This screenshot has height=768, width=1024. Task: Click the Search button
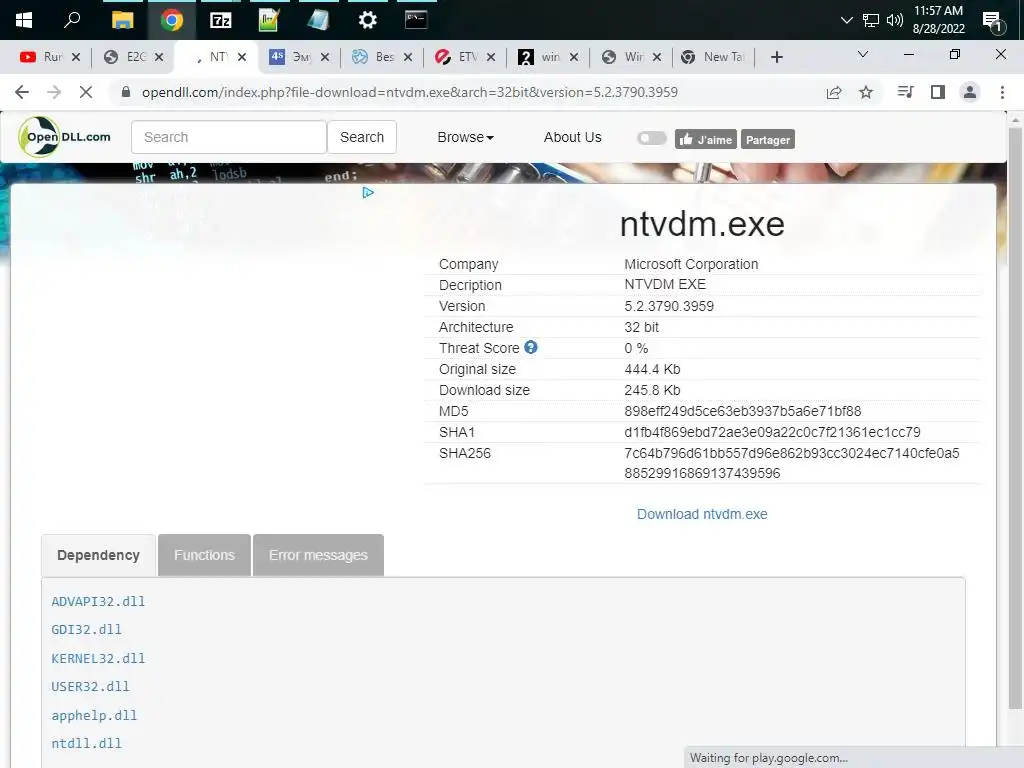tap(362, 137)
